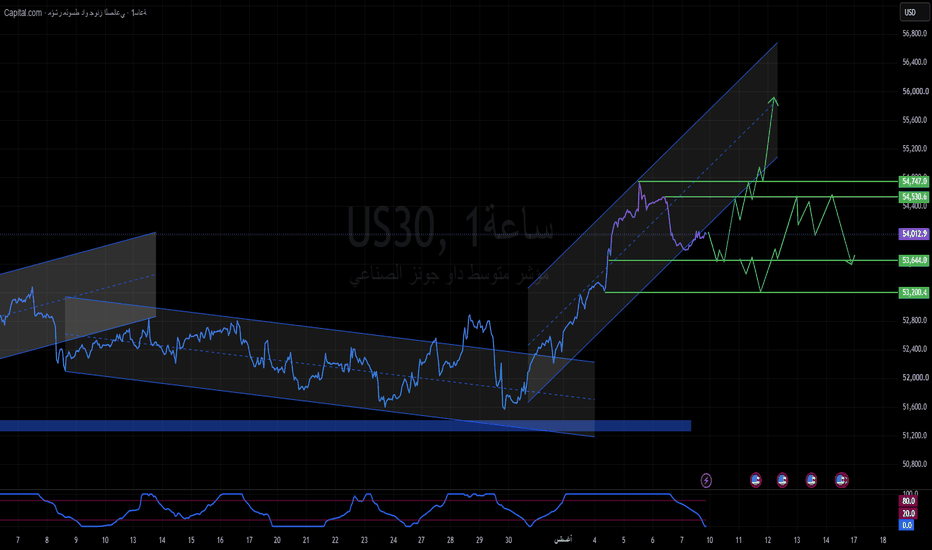Click date 11 on the time axis
The height and width of the screenshot is (550, 932).
tap(738, 540)
